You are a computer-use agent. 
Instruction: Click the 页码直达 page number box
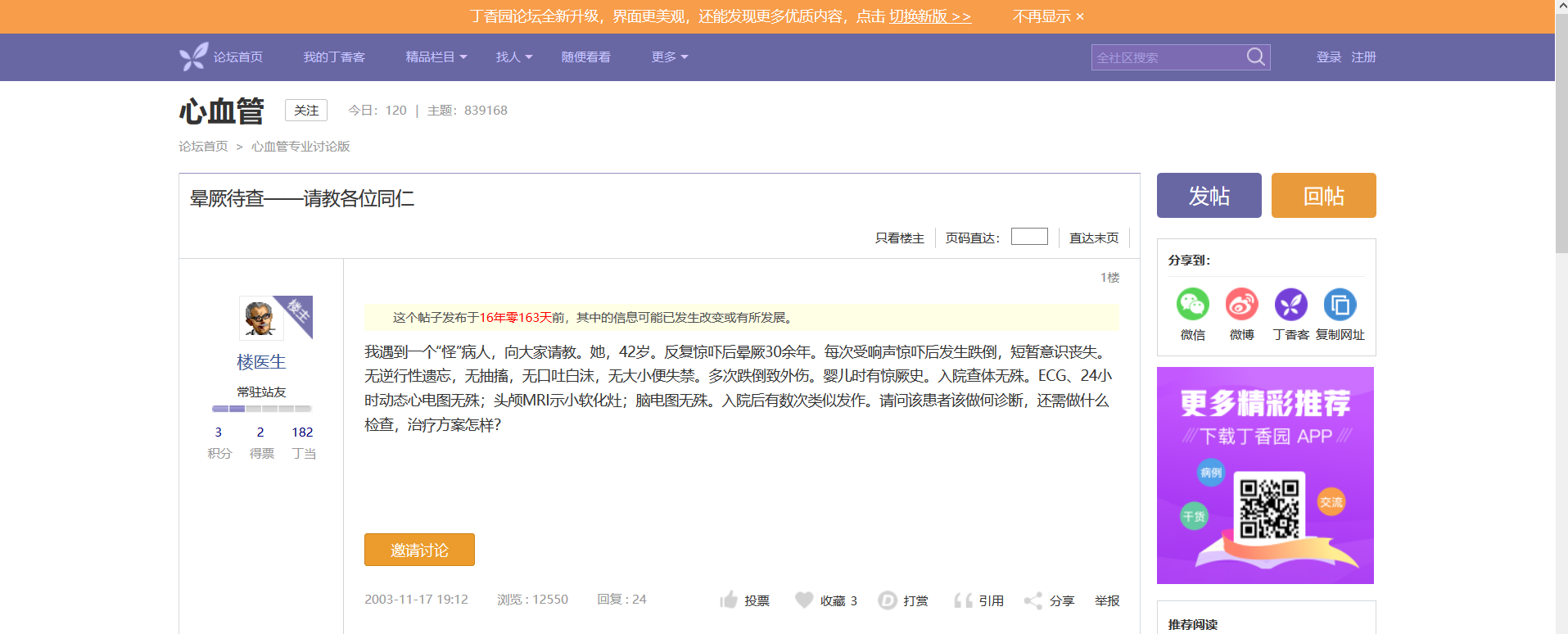point(1029,236)
